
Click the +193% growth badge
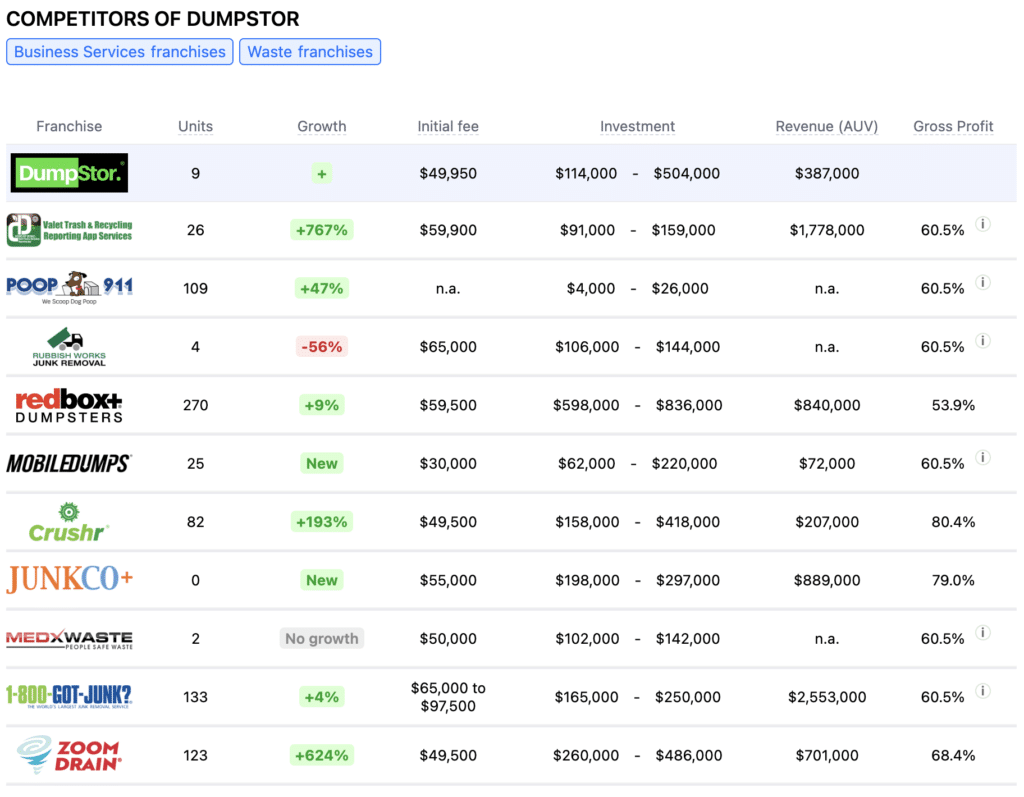coord(322,522)
